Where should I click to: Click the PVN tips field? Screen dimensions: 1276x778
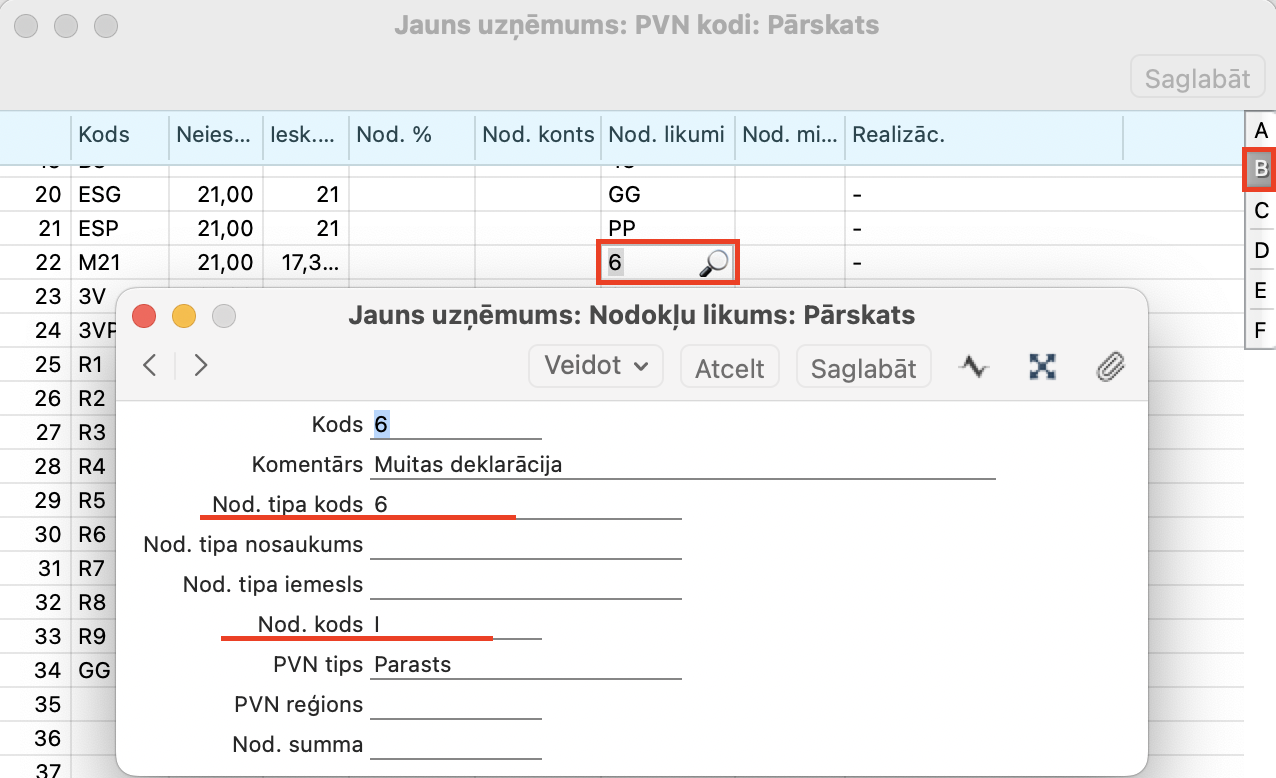tap(525, 665)
